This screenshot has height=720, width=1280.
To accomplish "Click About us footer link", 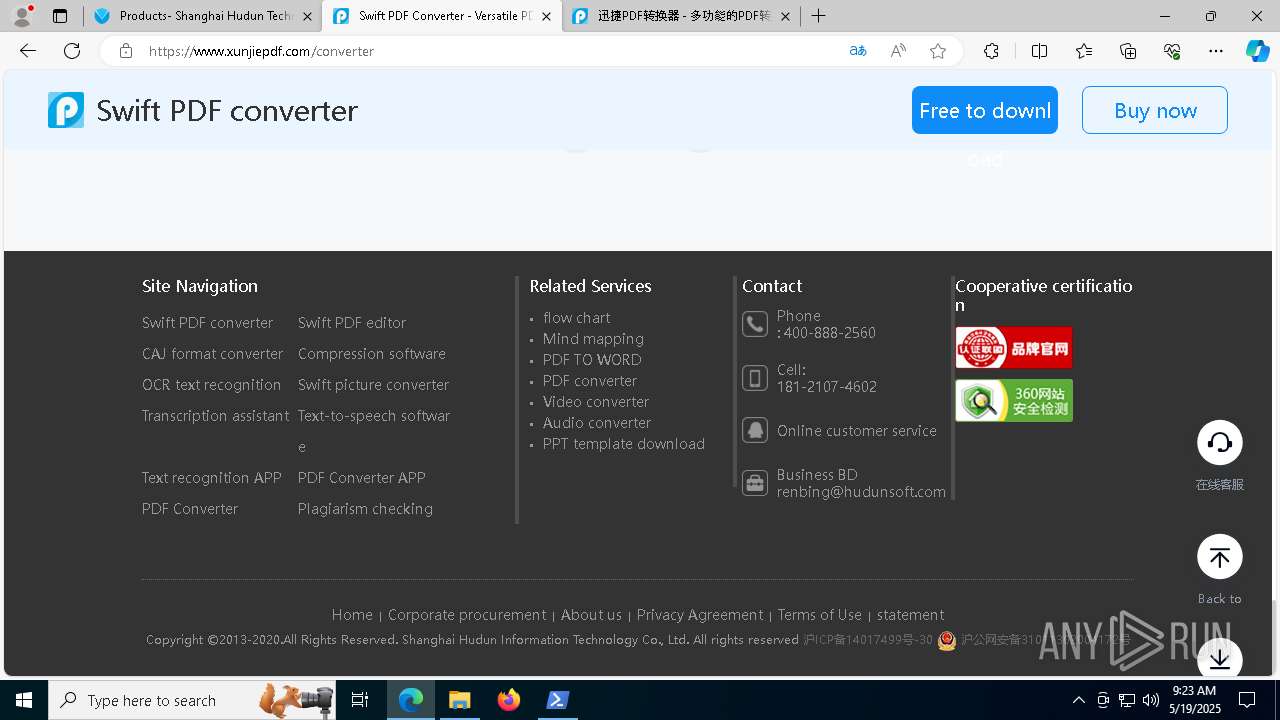I will coord(591,615).
